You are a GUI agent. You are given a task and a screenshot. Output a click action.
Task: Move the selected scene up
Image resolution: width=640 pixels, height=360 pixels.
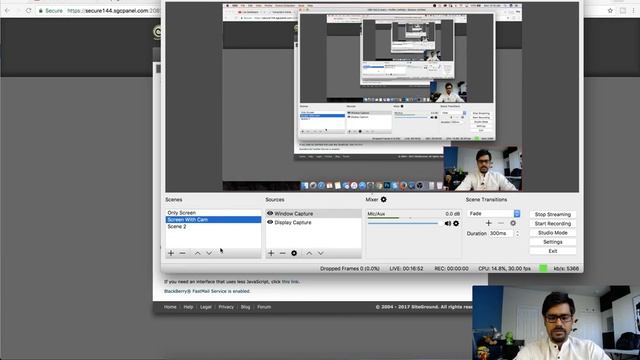click(198, 253)
